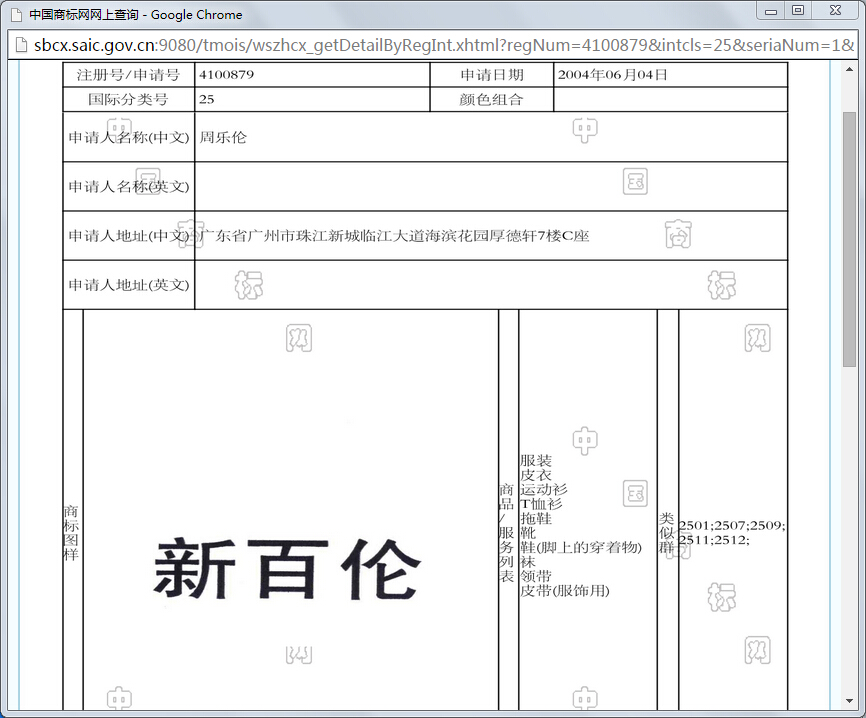The width and height of the screenshot is (866, 718).
Task: Click the goods item 服装
Action: click(x=536, y=461)
